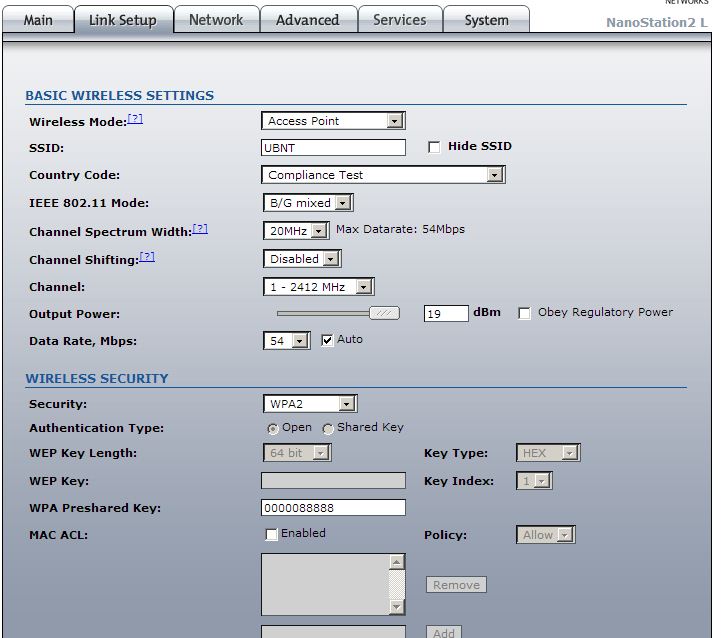Enable the Hide SSID checkbox
The width and height of the screenshot is (723, 638).
(x=434, y=147)
